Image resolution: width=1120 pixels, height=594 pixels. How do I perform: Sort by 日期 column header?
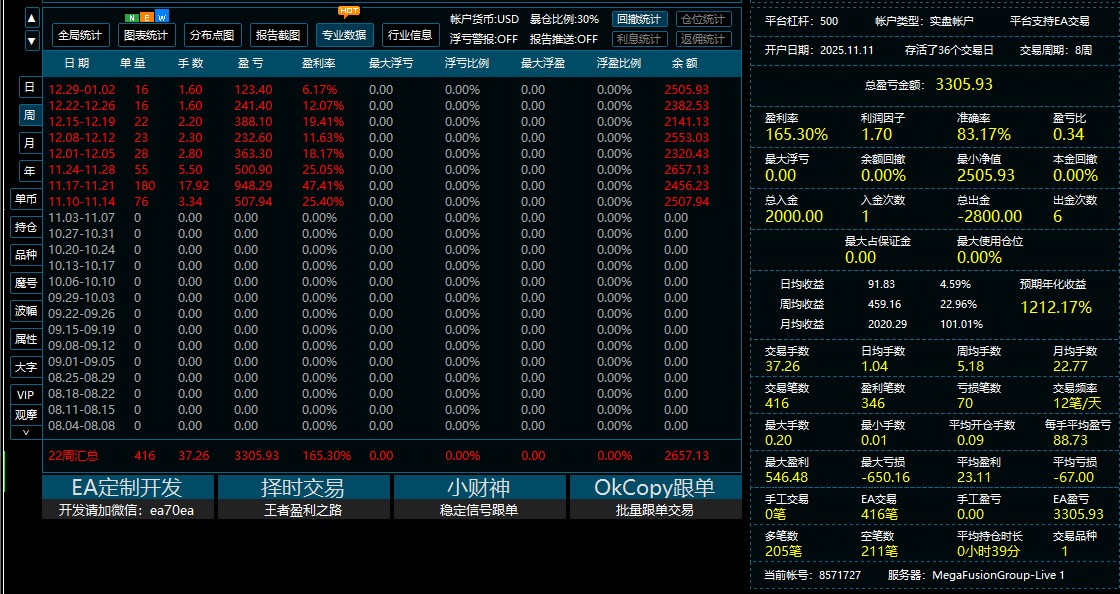[76, 63]
